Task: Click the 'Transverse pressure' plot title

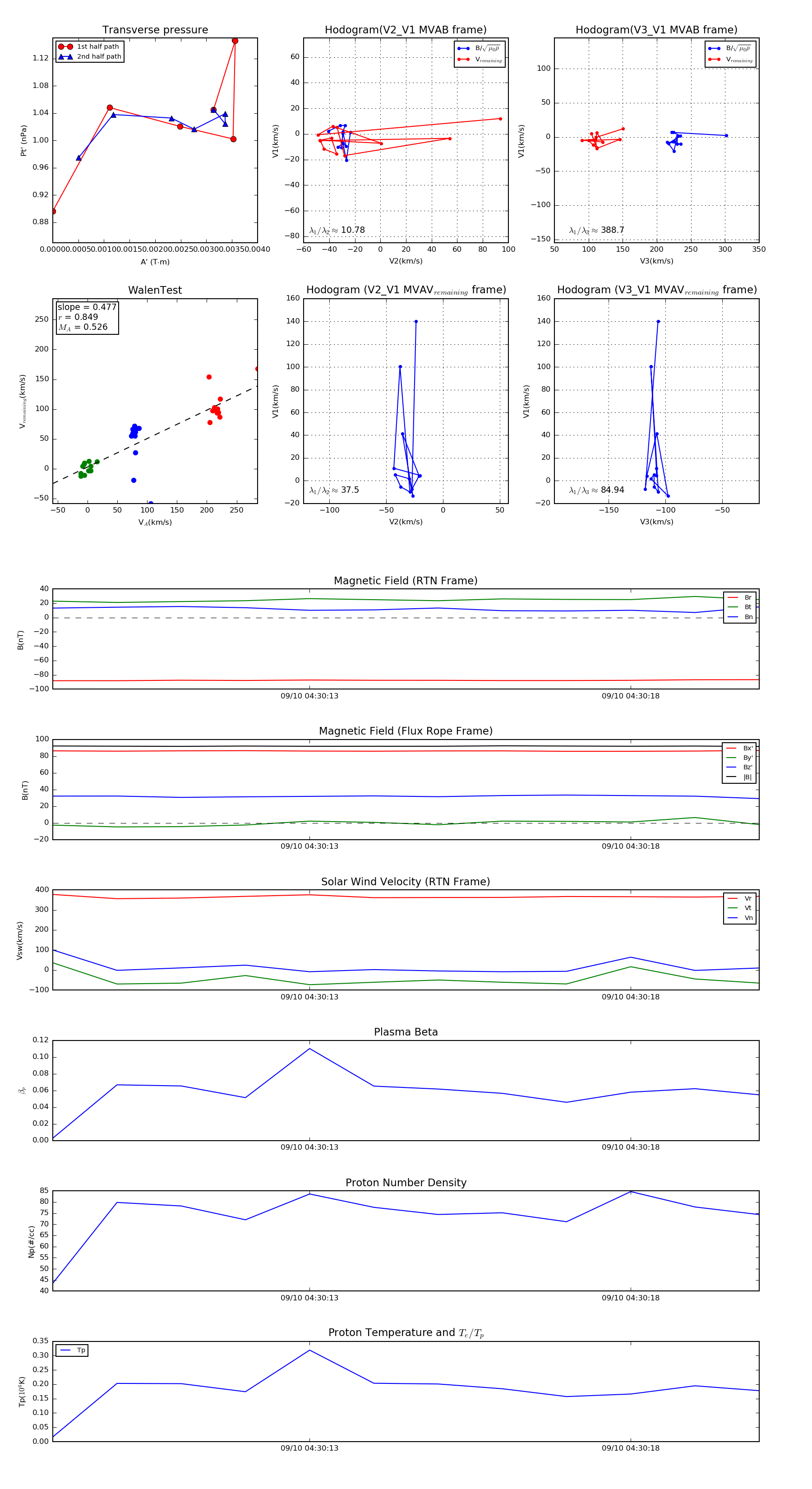Action: pos(155,30)
